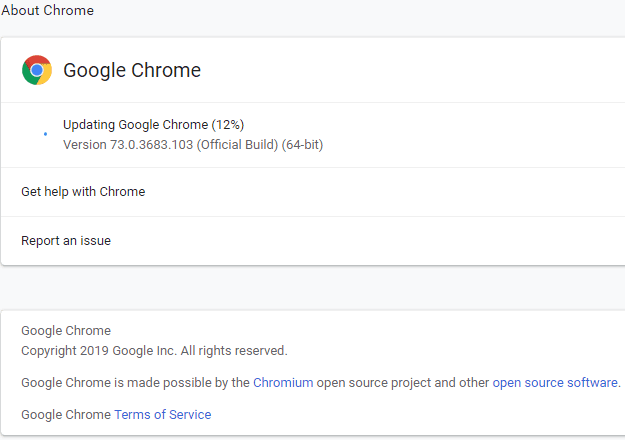Viewport: 625px width, 440px height.
Task: Click the About Chrome page heading
Action: click(x=47, y=11)
